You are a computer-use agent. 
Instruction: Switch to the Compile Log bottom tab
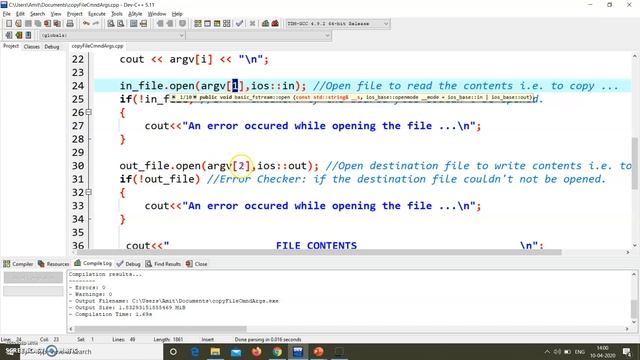93,263
